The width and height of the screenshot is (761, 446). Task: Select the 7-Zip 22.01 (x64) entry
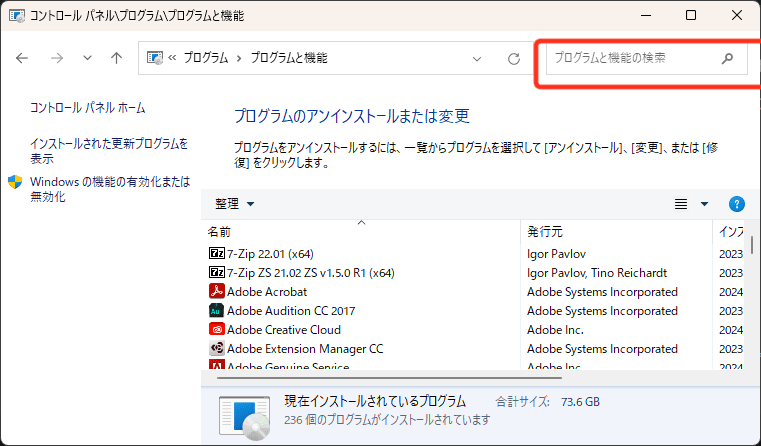point(270,254)
